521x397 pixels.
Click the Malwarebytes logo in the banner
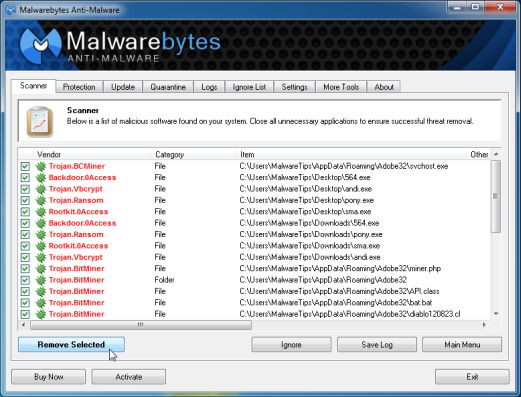coord(40,45)
